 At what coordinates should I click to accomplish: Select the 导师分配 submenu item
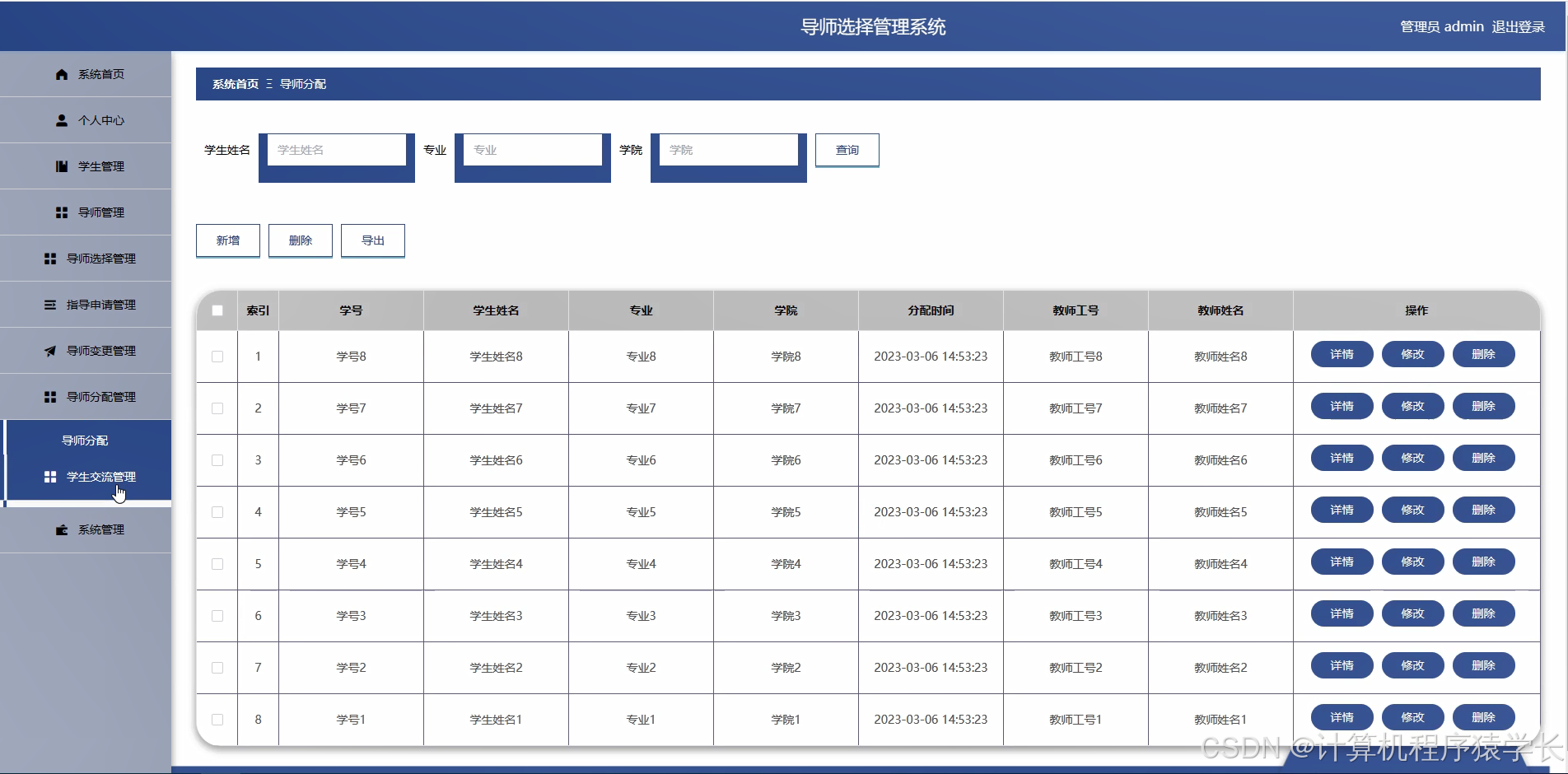[x=85, y=441]
